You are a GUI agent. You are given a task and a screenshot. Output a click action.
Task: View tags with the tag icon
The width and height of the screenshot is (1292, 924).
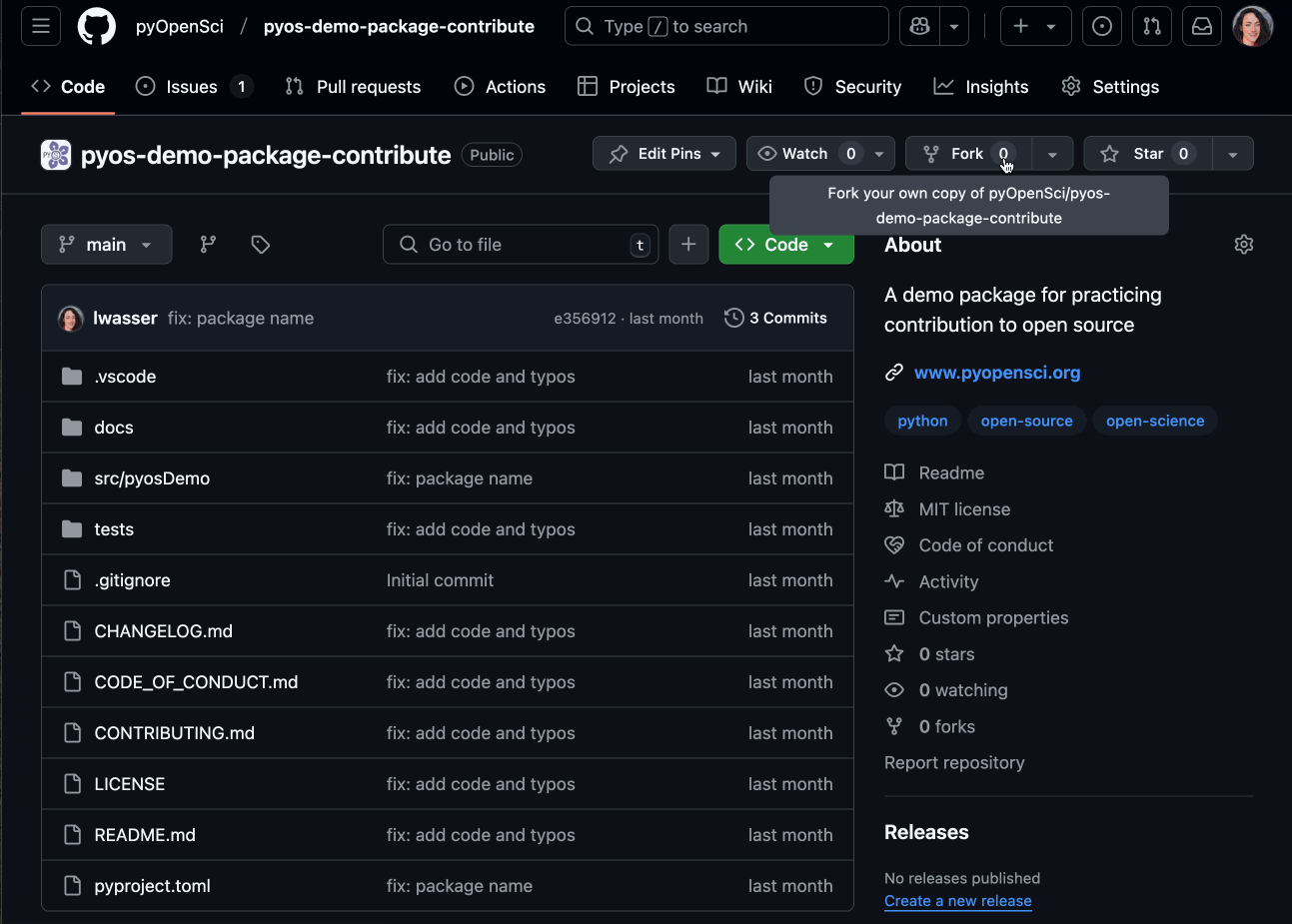(x=261, y=244)
